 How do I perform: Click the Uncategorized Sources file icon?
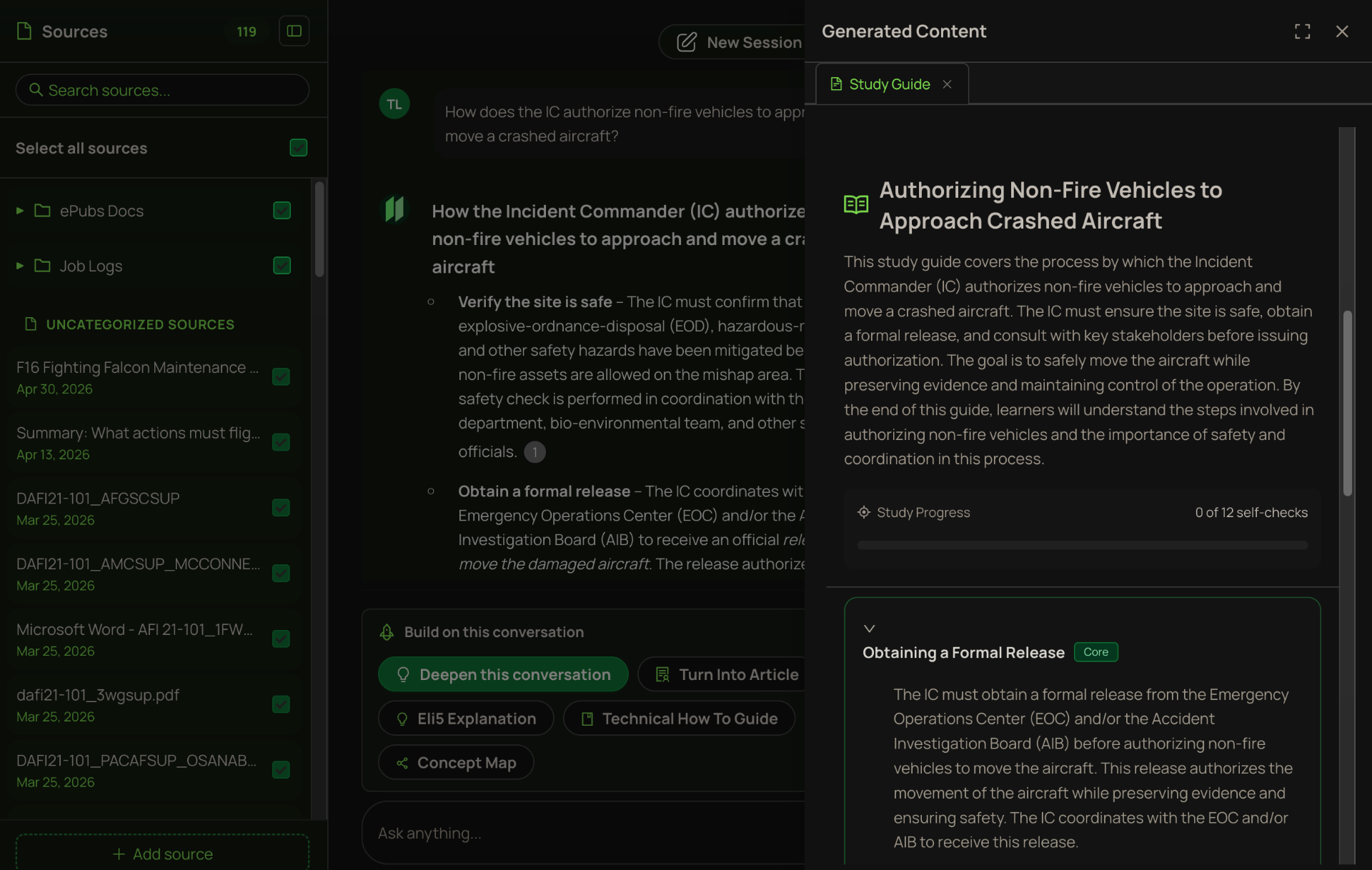click(x=31, y=324)
